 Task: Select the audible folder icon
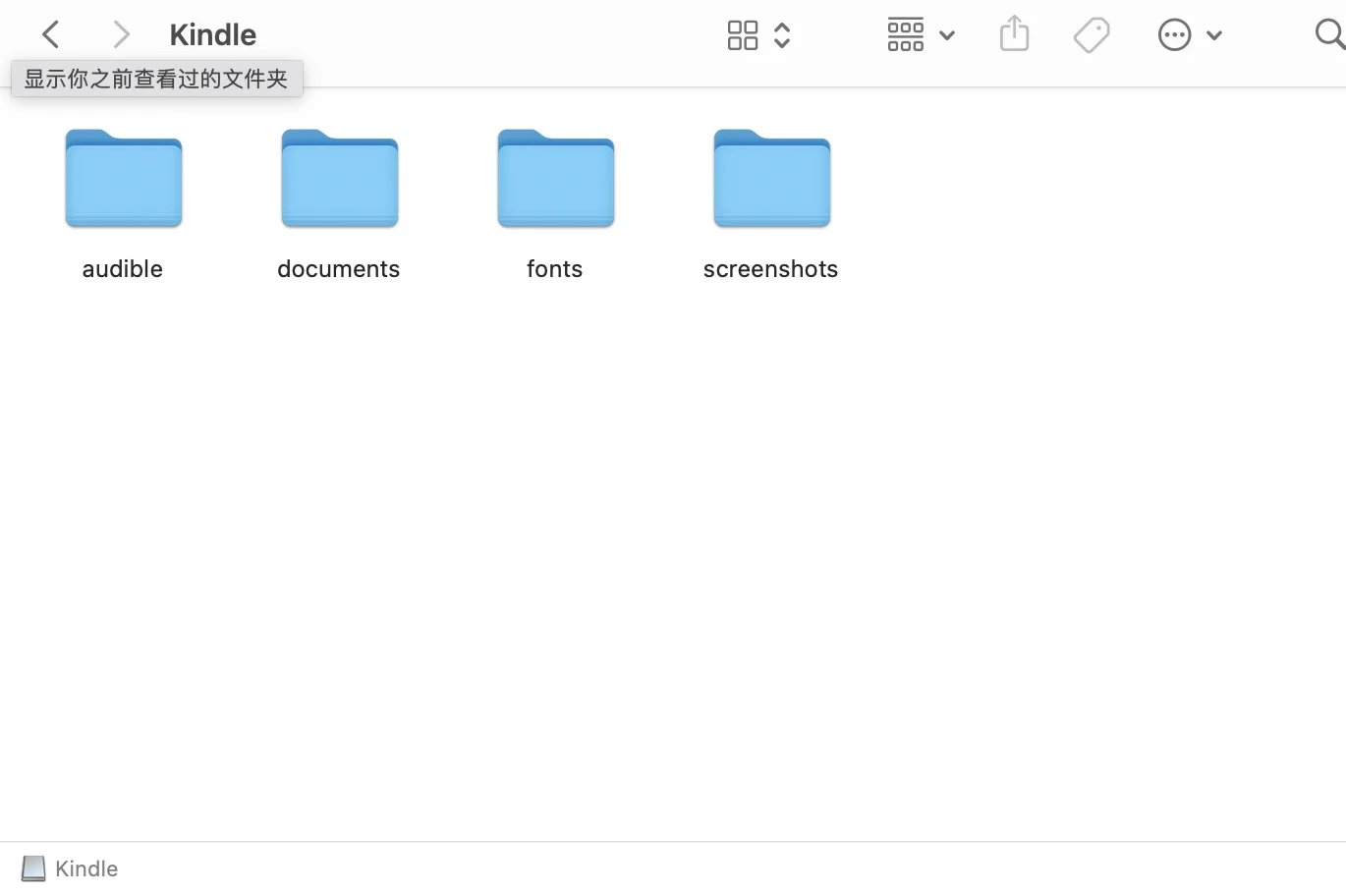point(124,179)
